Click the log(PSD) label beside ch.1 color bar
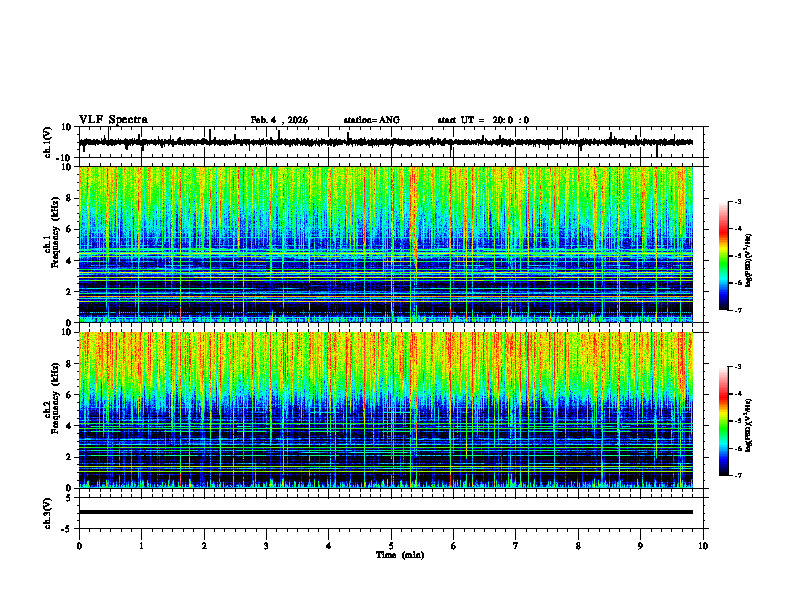 (x=748, y=261)
